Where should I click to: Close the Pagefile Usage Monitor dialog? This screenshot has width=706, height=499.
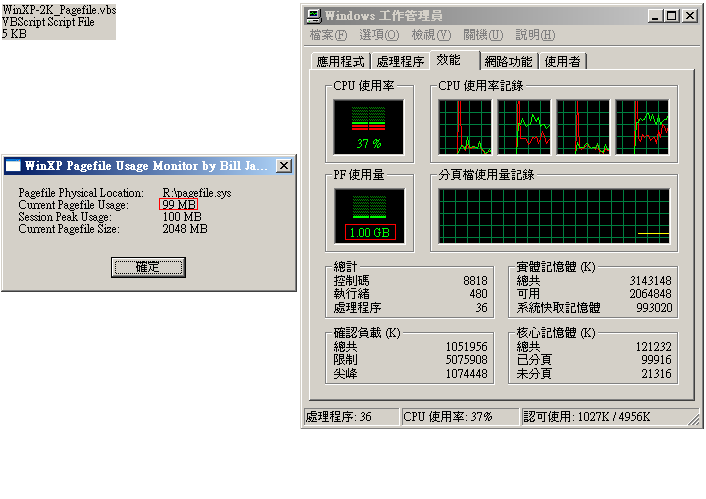click(x=284, y=166)
